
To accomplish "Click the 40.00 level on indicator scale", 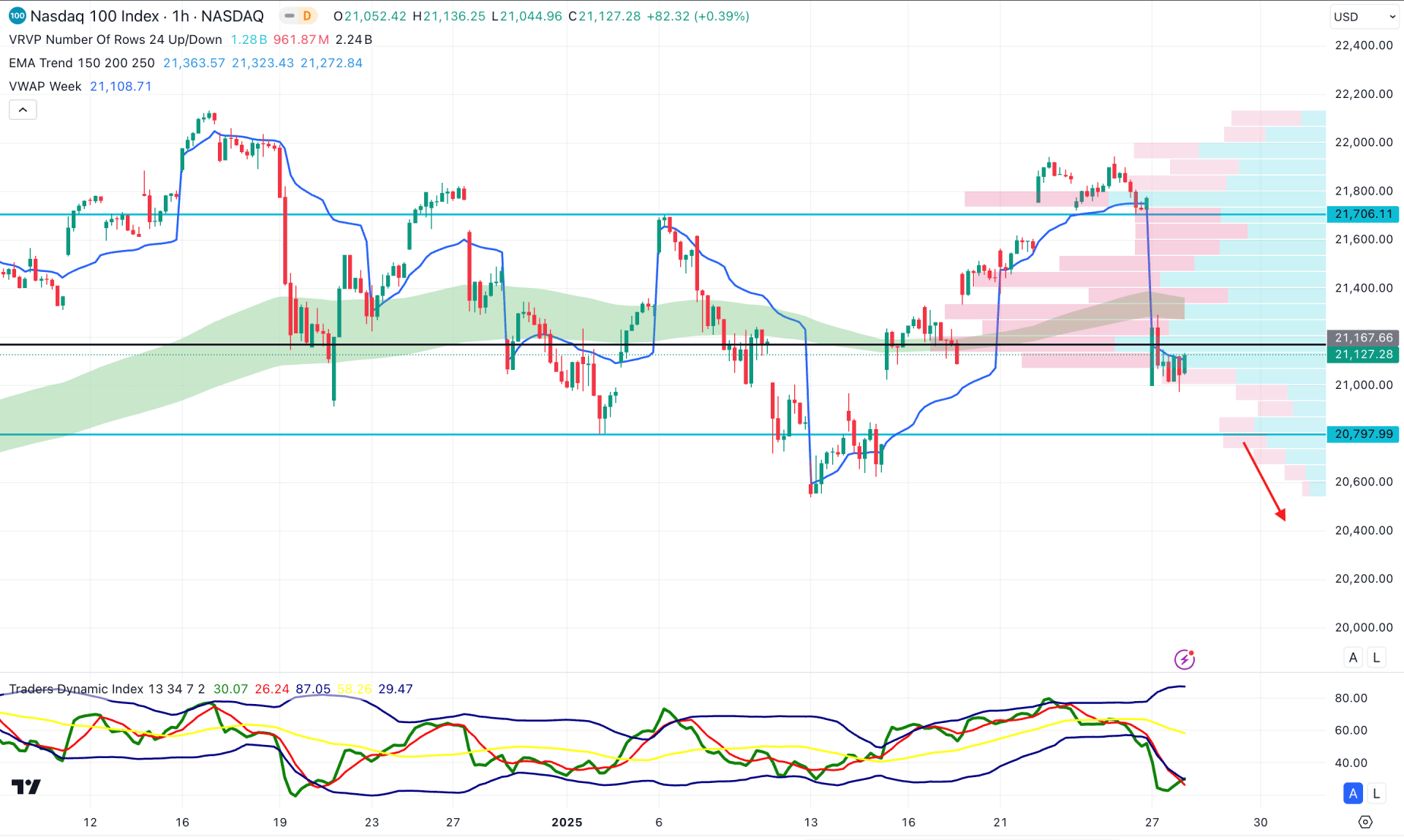I will click(1351, 763).
